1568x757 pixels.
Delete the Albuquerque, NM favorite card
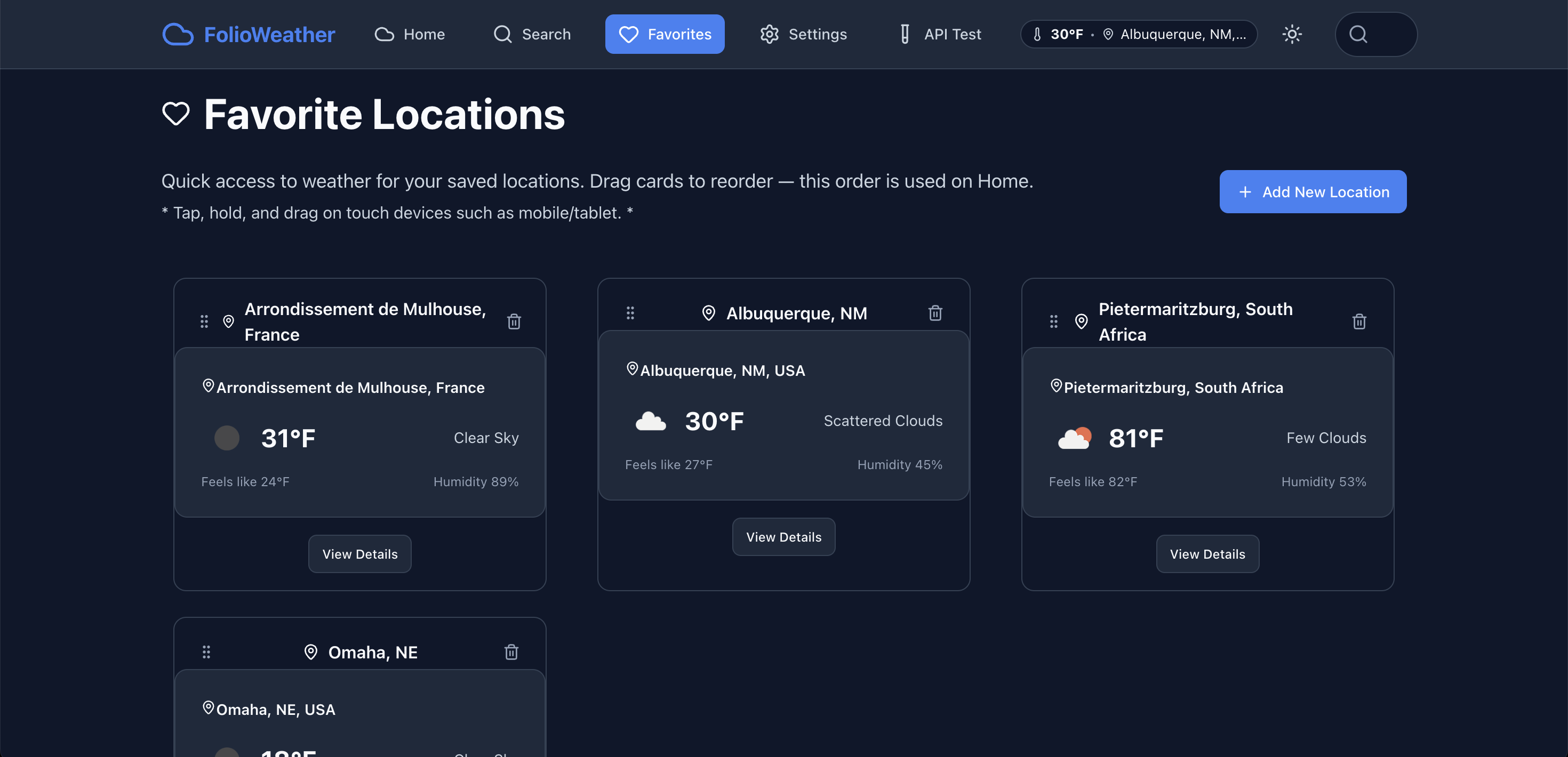[x=935, y=313]
